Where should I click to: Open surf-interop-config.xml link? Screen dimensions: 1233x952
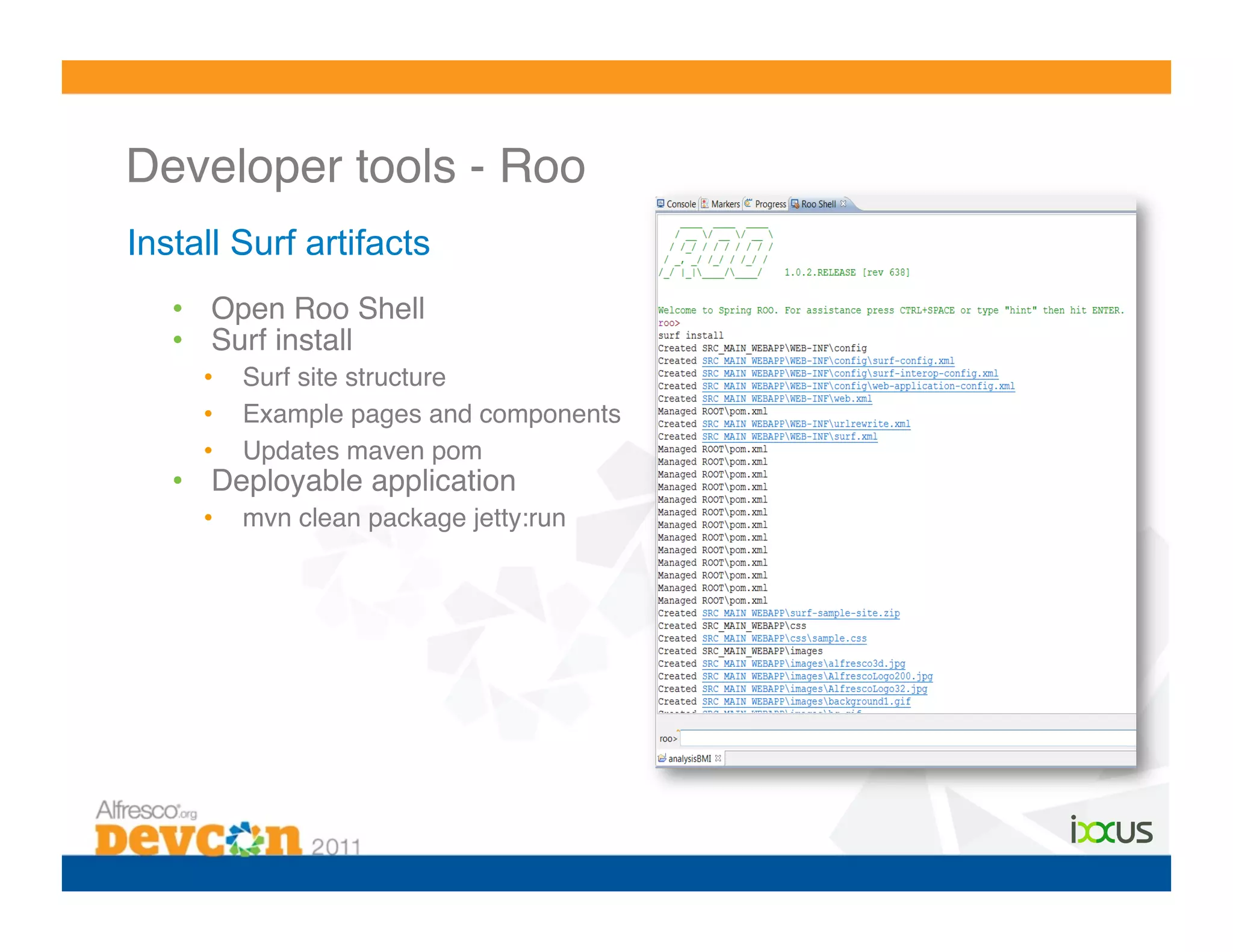[850, 374]
